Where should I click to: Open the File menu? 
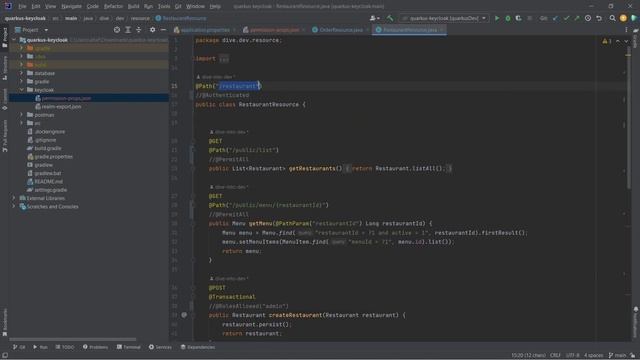pyautogui.click(x=22, y=6)
